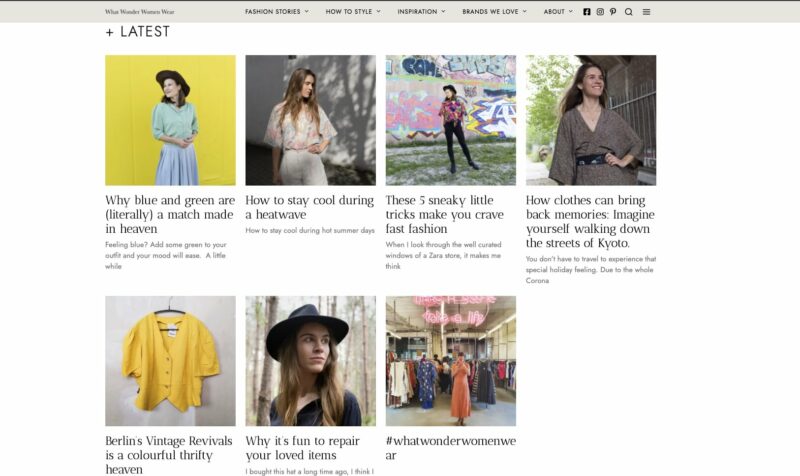Click the black hat forest portrait thumbnail

click(x=310, y=361)
